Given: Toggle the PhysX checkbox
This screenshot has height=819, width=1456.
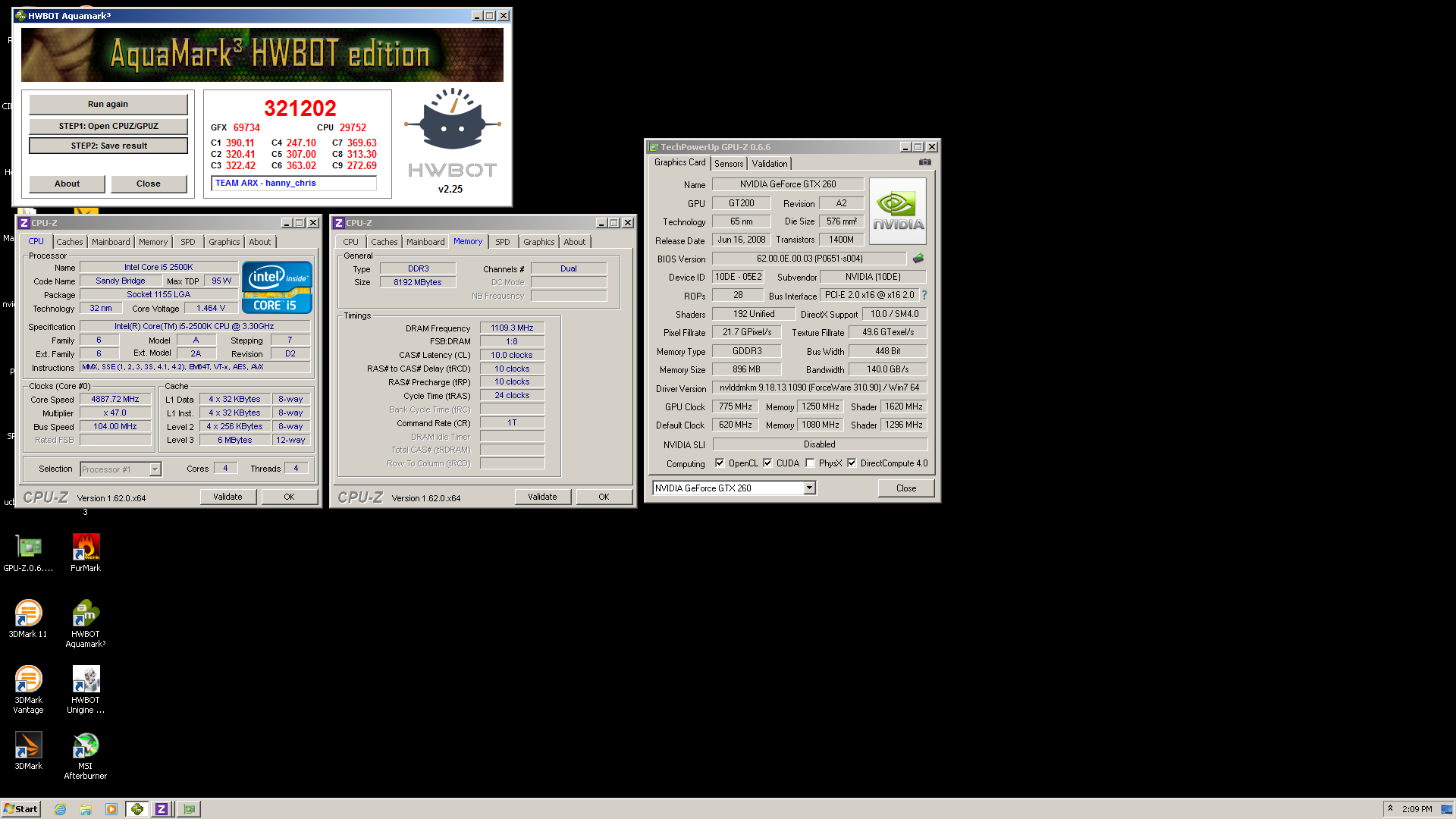Looking at the screenshot, I should [x=810, y=463].
